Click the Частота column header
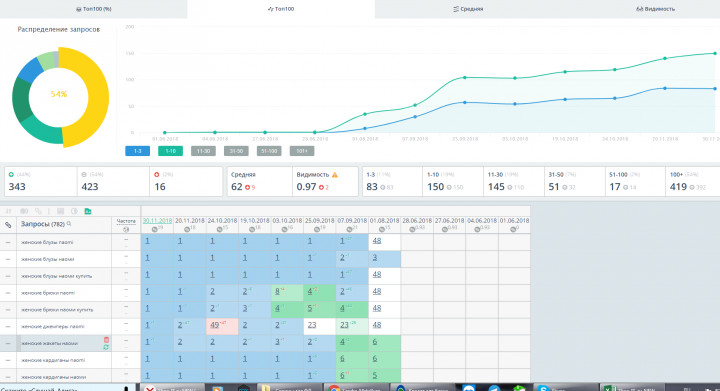Viewport: 720px width, 391px height. click(x=126, y=221)
